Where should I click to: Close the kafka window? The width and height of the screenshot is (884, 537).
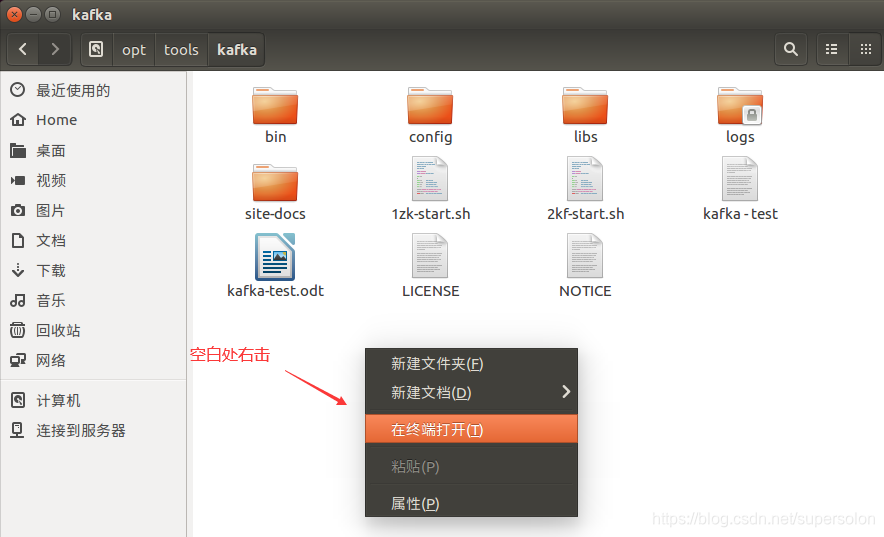click(15, 15)
